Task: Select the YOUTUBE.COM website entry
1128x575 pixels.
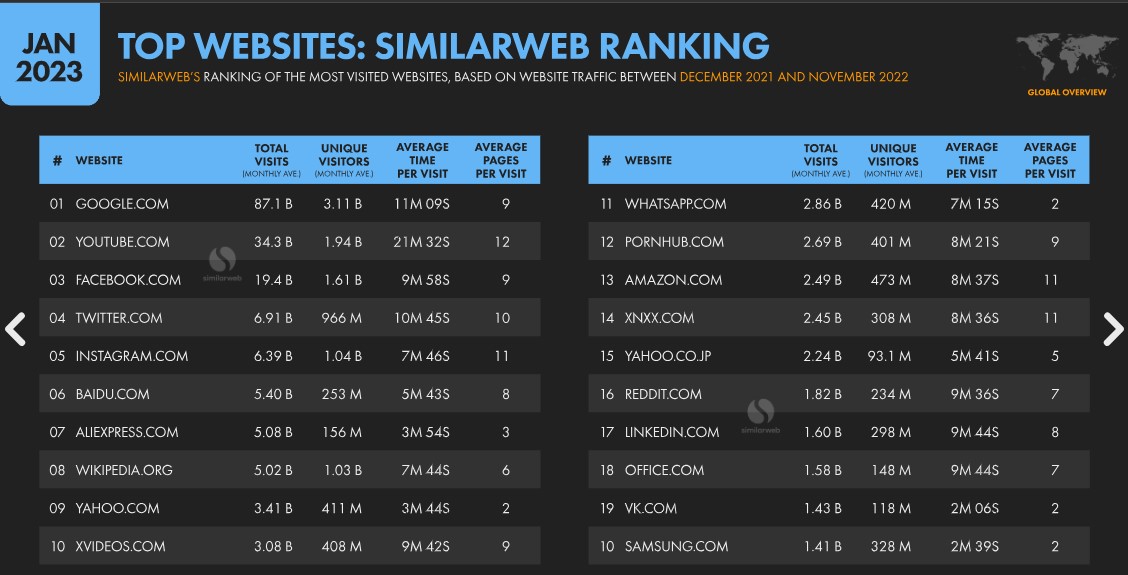Action: pos(122,243)
